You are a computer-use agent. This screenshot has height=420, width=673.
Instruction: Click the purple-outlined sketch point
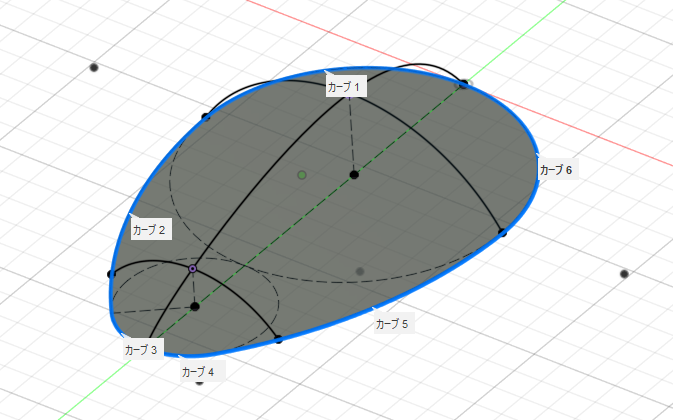(x=192, y=269)
